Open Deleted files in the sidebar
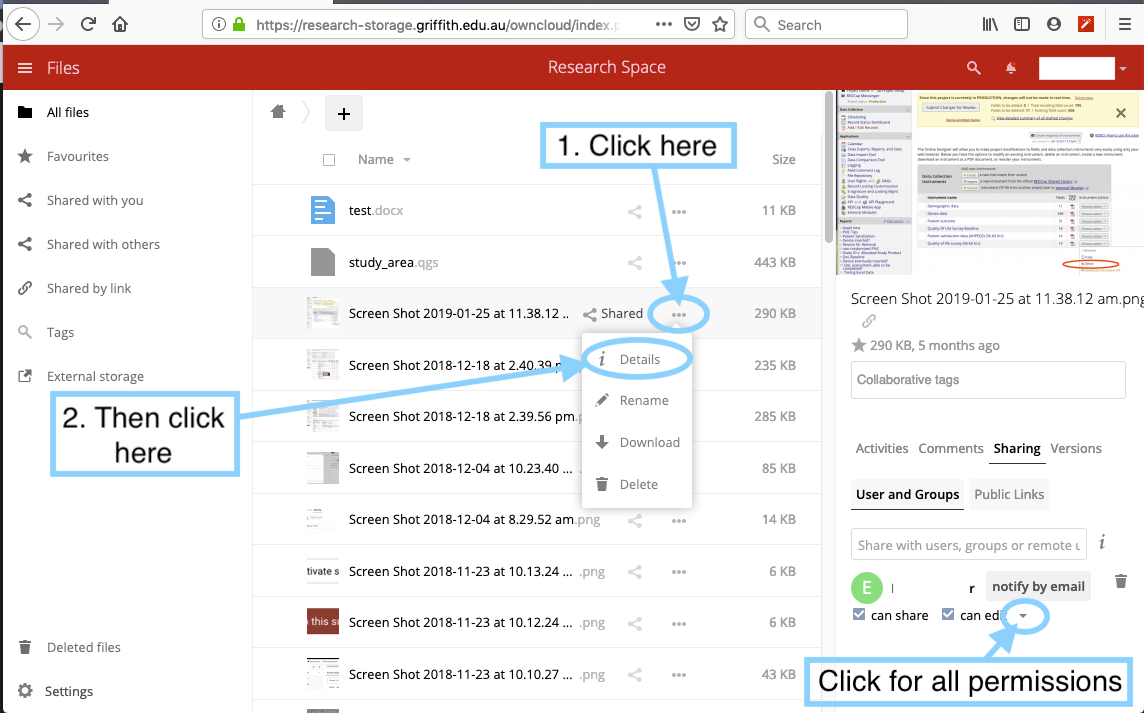Image resolution: width=1144 pixels, height=713 pixels. coord(83,647)
